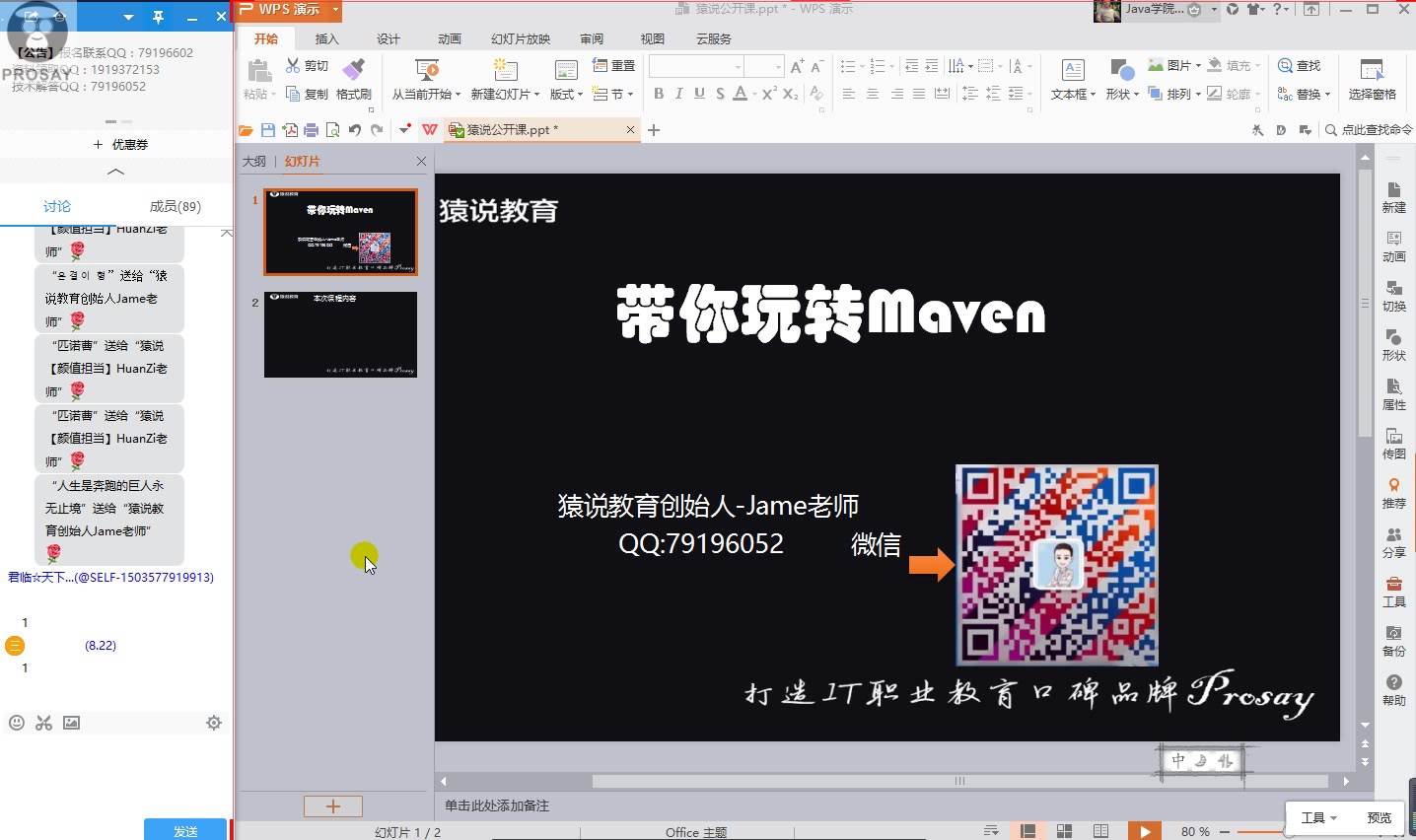This screenshot has height=840, width=1416.
Task: Click the Paste (粘贴) clipboard icon
Action: (259, 70)
